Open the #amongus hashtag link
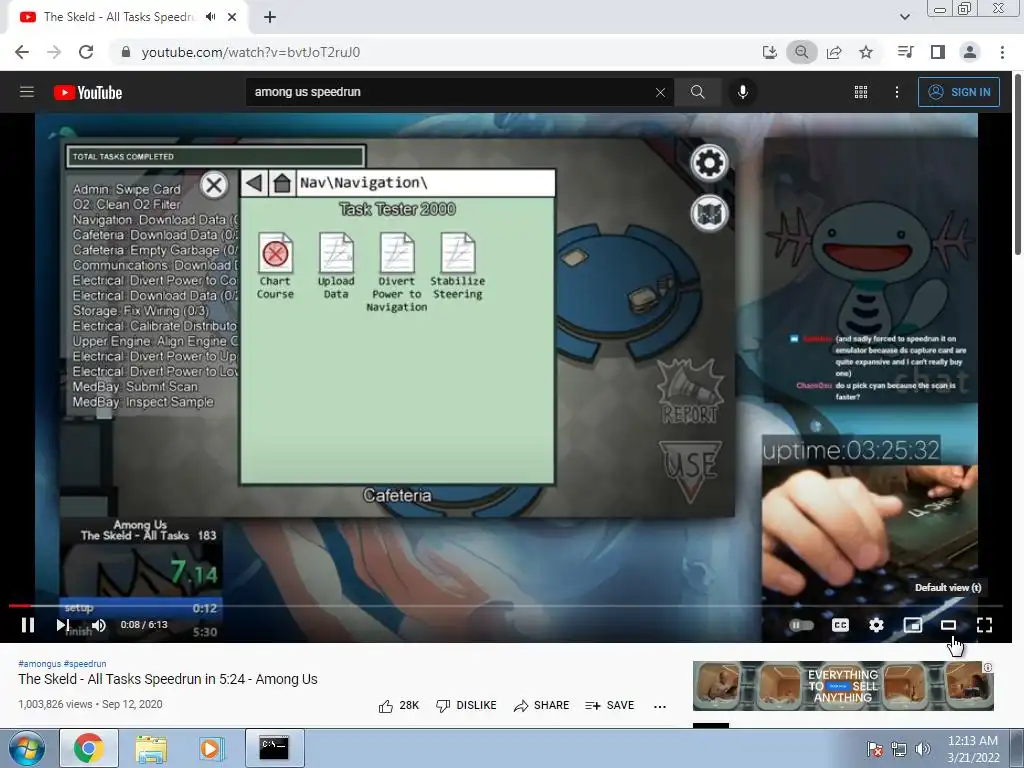 click(x=39, y=664)
